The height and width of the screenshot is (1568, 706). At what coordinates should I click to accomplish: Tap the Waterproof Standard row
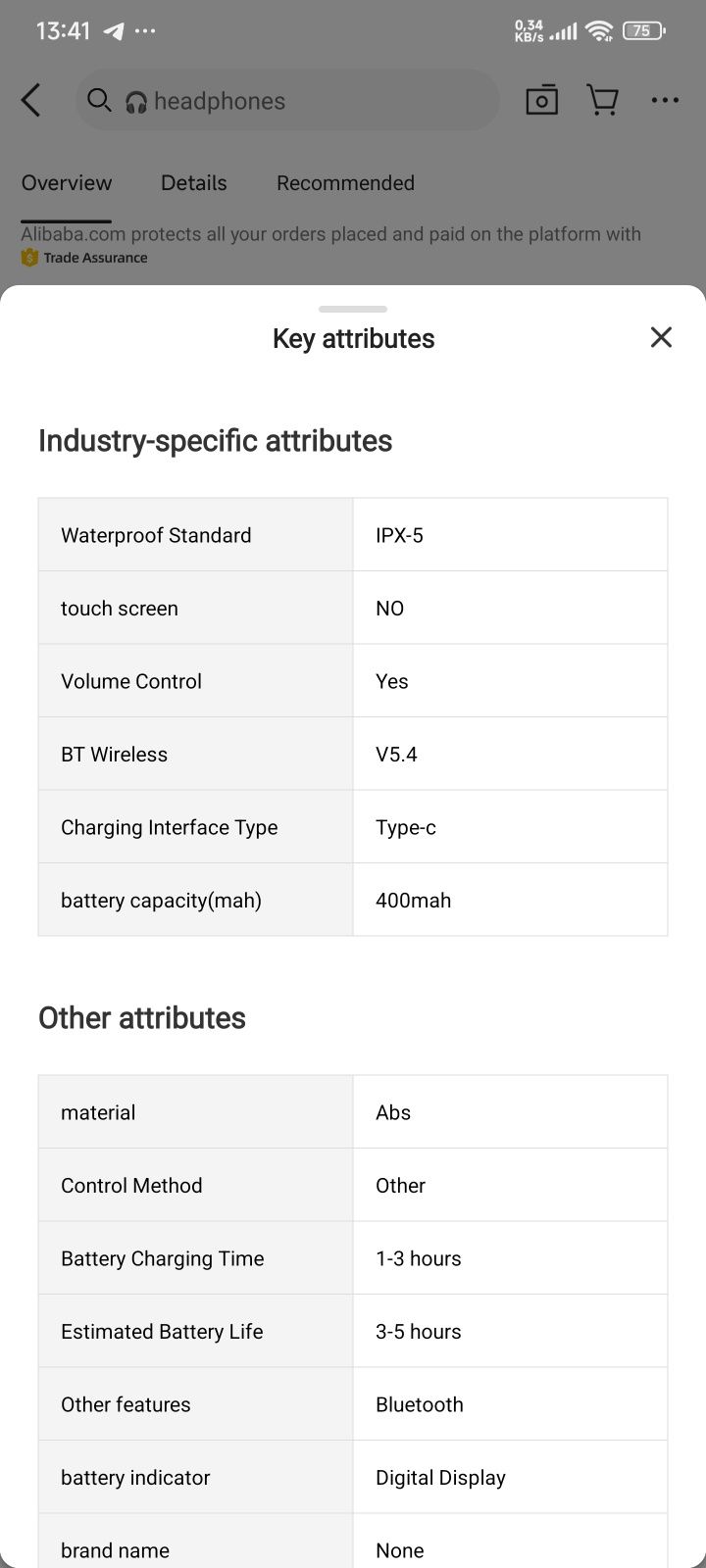353,535
